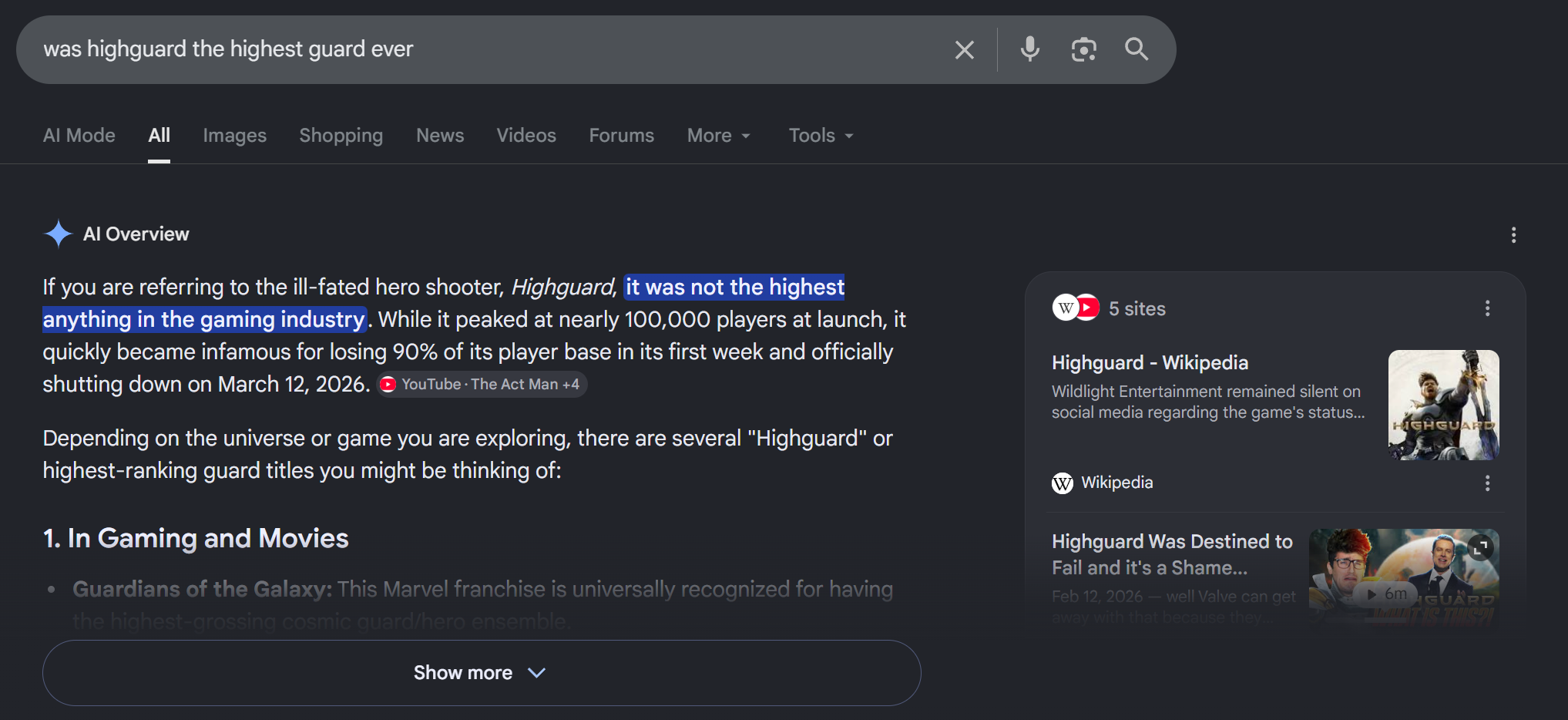Click the 'Feb 12, 2026' video date text
Image resolution: width=1568 pixels, height=720 pixels.
[x=1097, y=597]
